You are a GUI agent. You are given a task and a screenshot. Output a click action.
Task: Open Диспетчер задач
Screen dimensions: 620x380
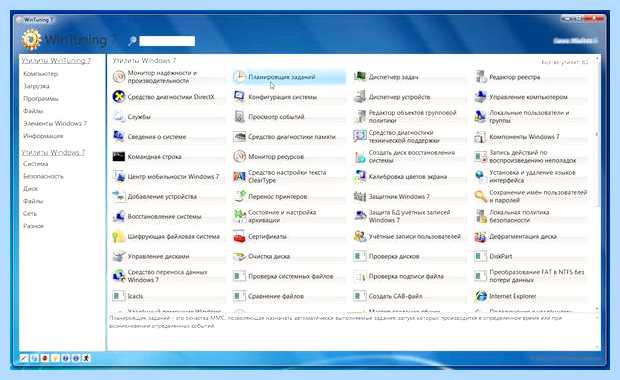[409, 77]
